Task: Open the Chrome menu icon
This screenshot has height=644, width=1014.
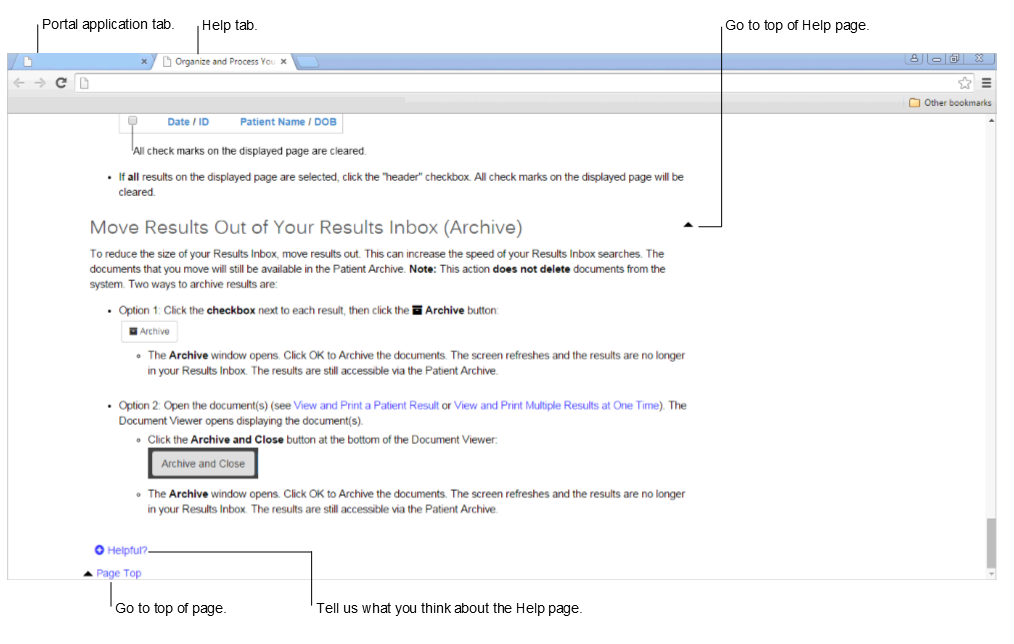Action: point(985,83)
